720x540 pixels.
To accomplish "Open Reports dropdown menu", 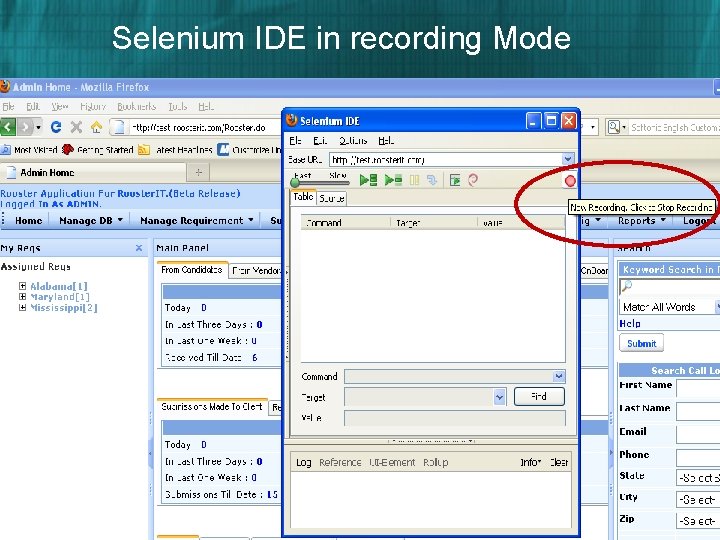I will [x=641, y=221].
